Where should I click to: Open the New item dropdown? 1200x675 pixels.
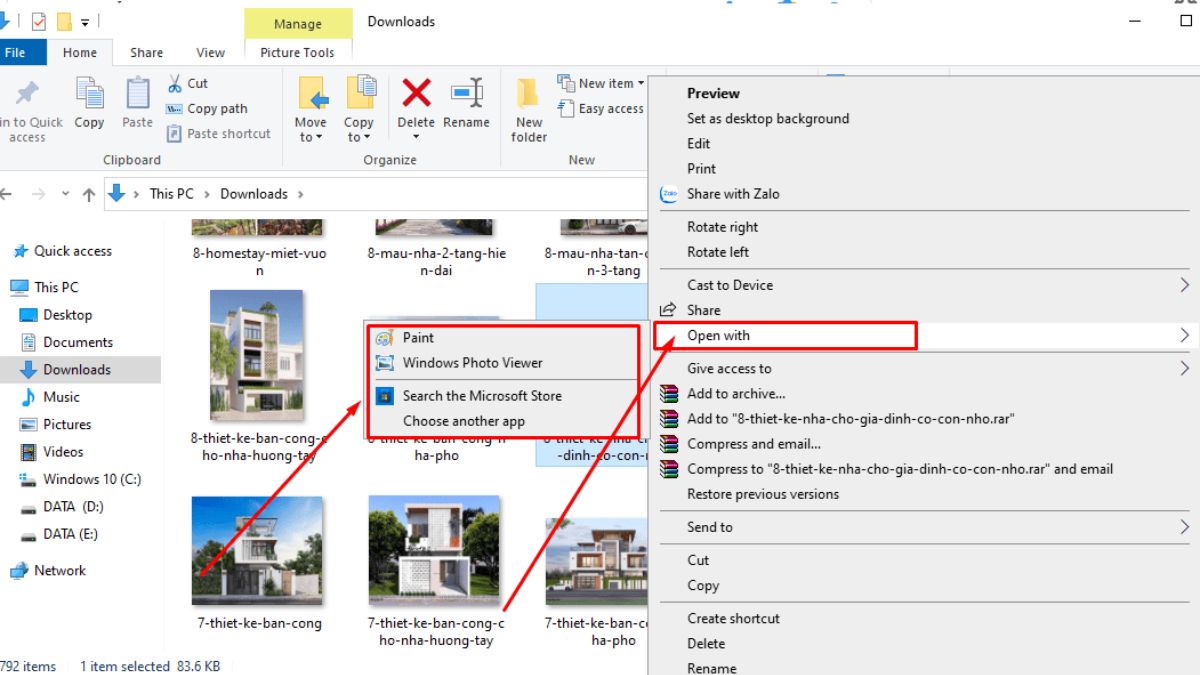click(601, 83)
